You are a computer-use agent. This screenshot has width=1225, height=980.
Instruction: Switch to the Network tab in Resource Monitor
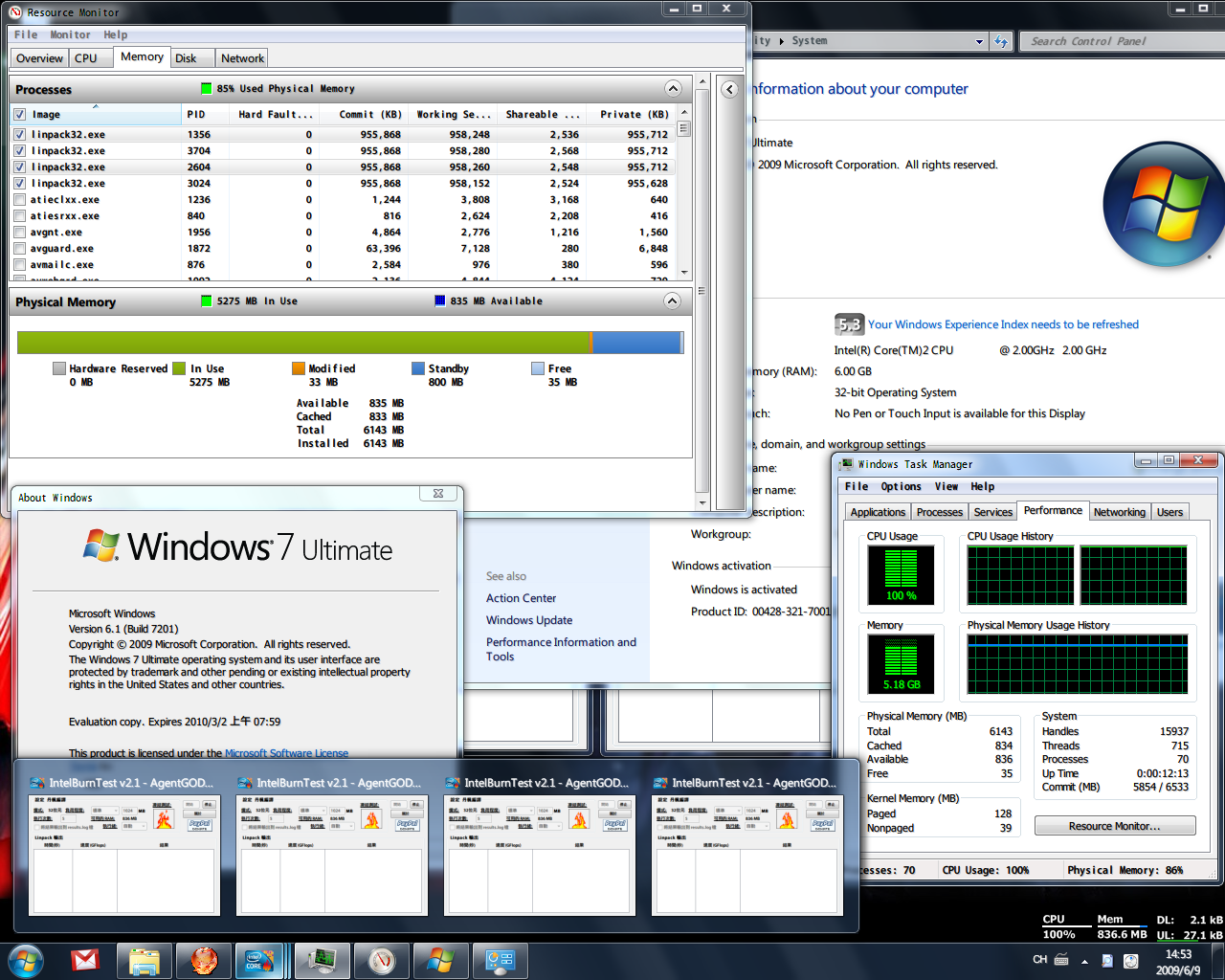click(x=242, y=58)
